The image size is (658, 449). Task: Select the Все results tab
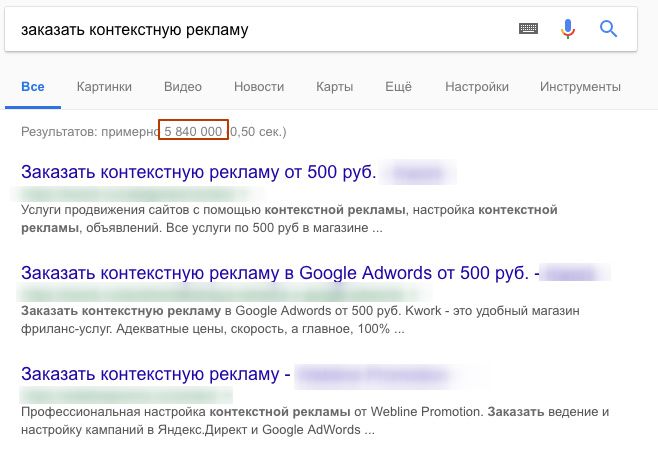(33, 87)
